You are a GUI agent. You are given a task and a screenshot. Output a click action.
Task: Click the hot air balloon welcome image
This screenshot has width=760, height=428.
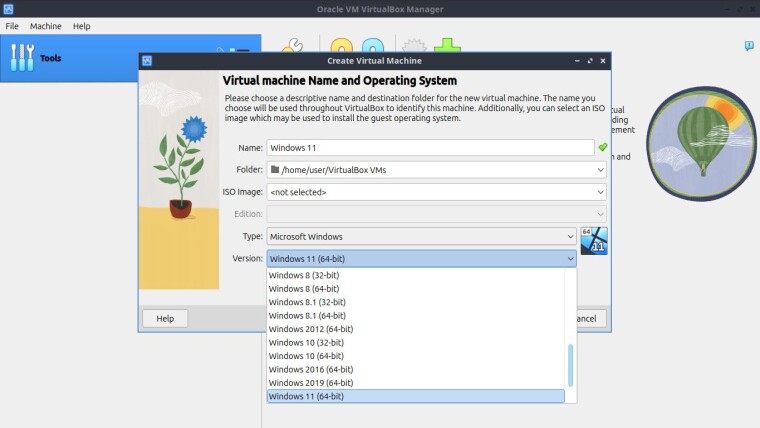(x=701, y=143)
